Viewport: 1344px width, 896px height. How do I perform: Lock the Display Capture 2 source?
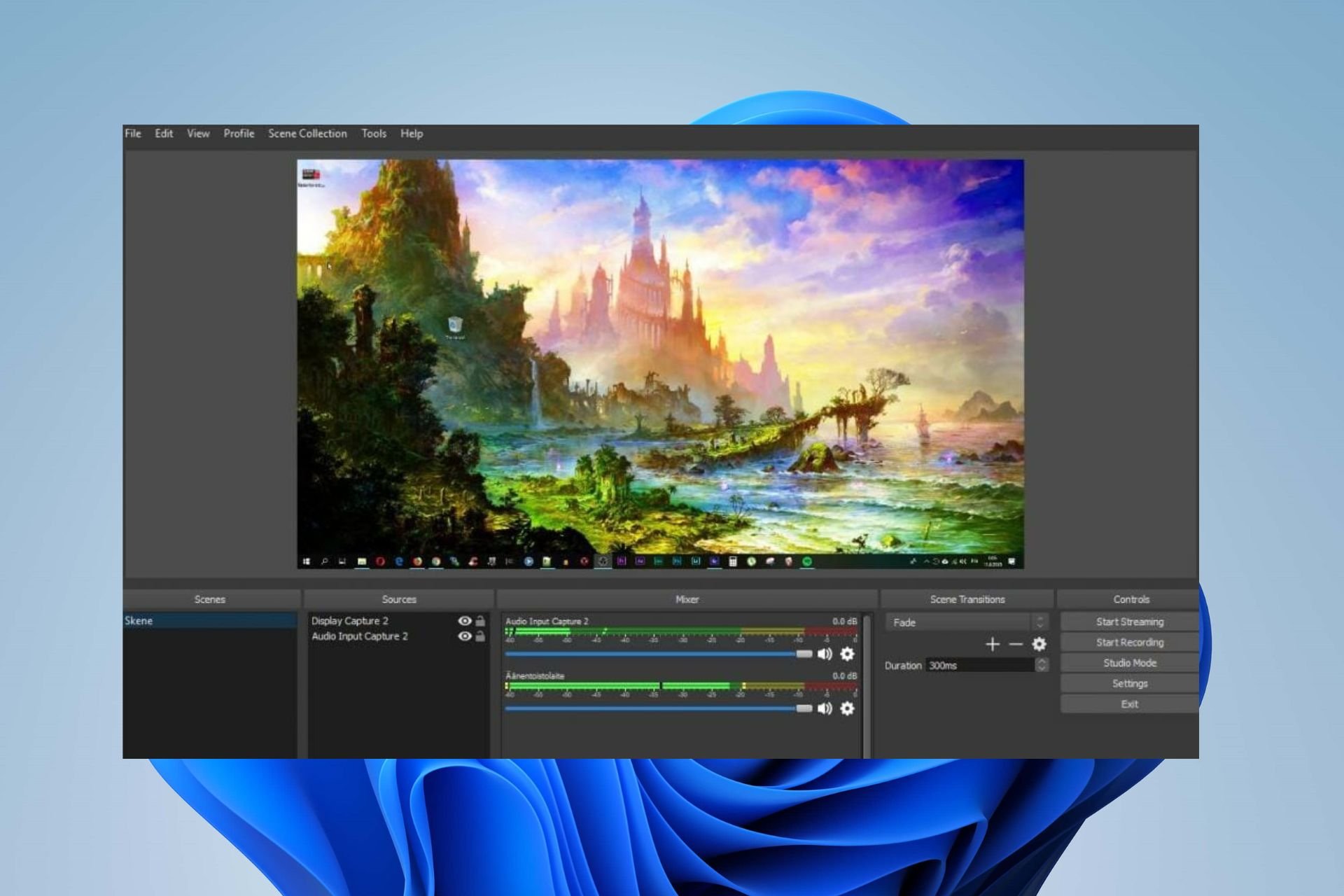pos(480,621)
